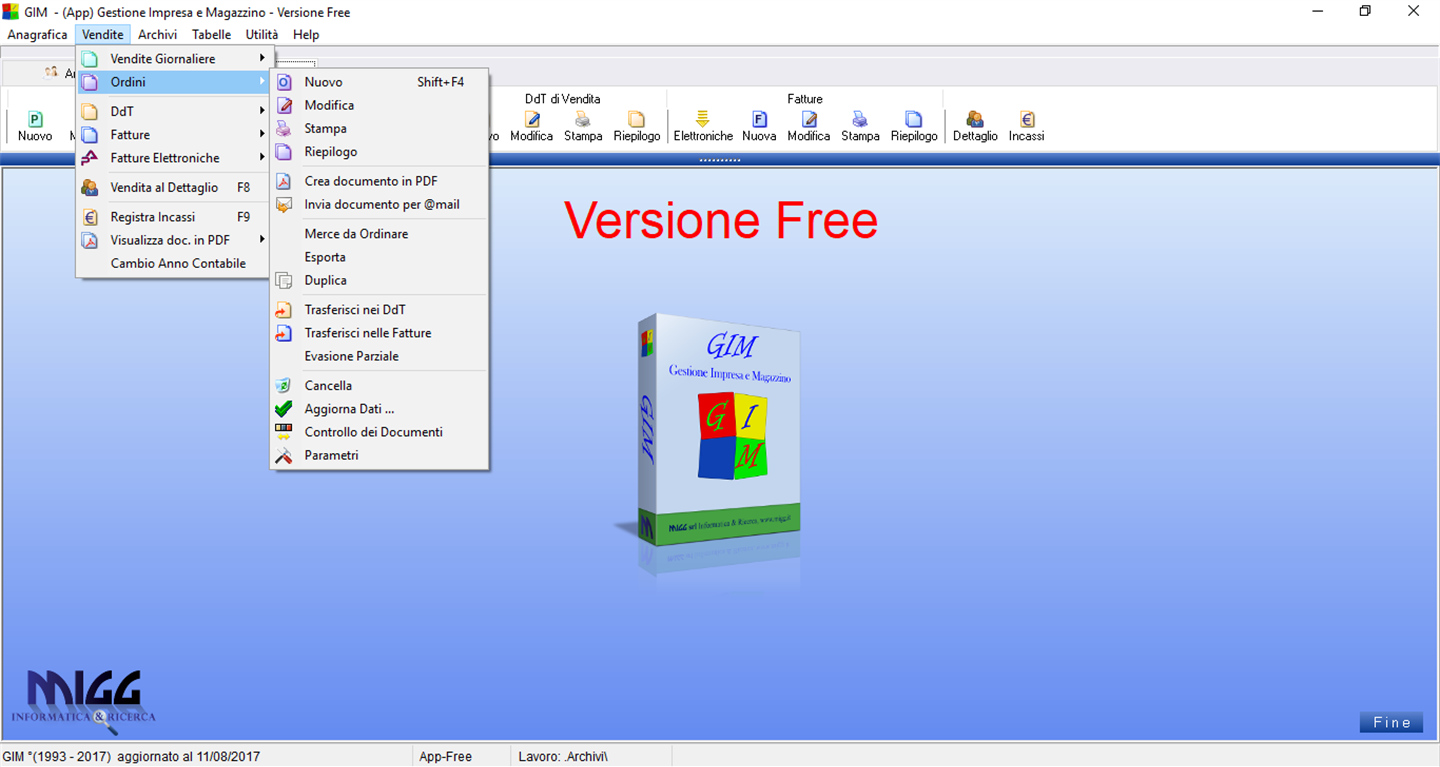Open the Tabelle menu

click(x=212, y=34)
